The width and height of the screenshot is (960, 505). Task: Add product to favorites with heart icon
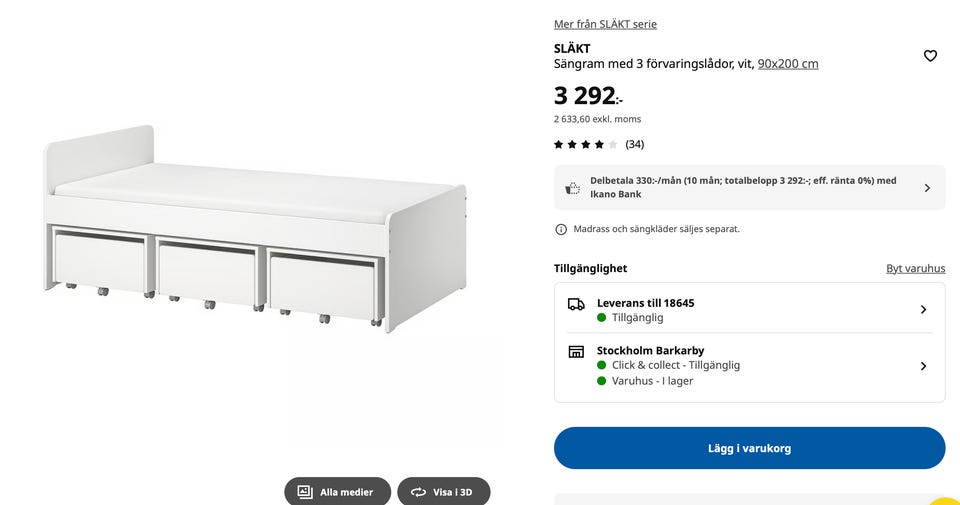coord(930,56)
